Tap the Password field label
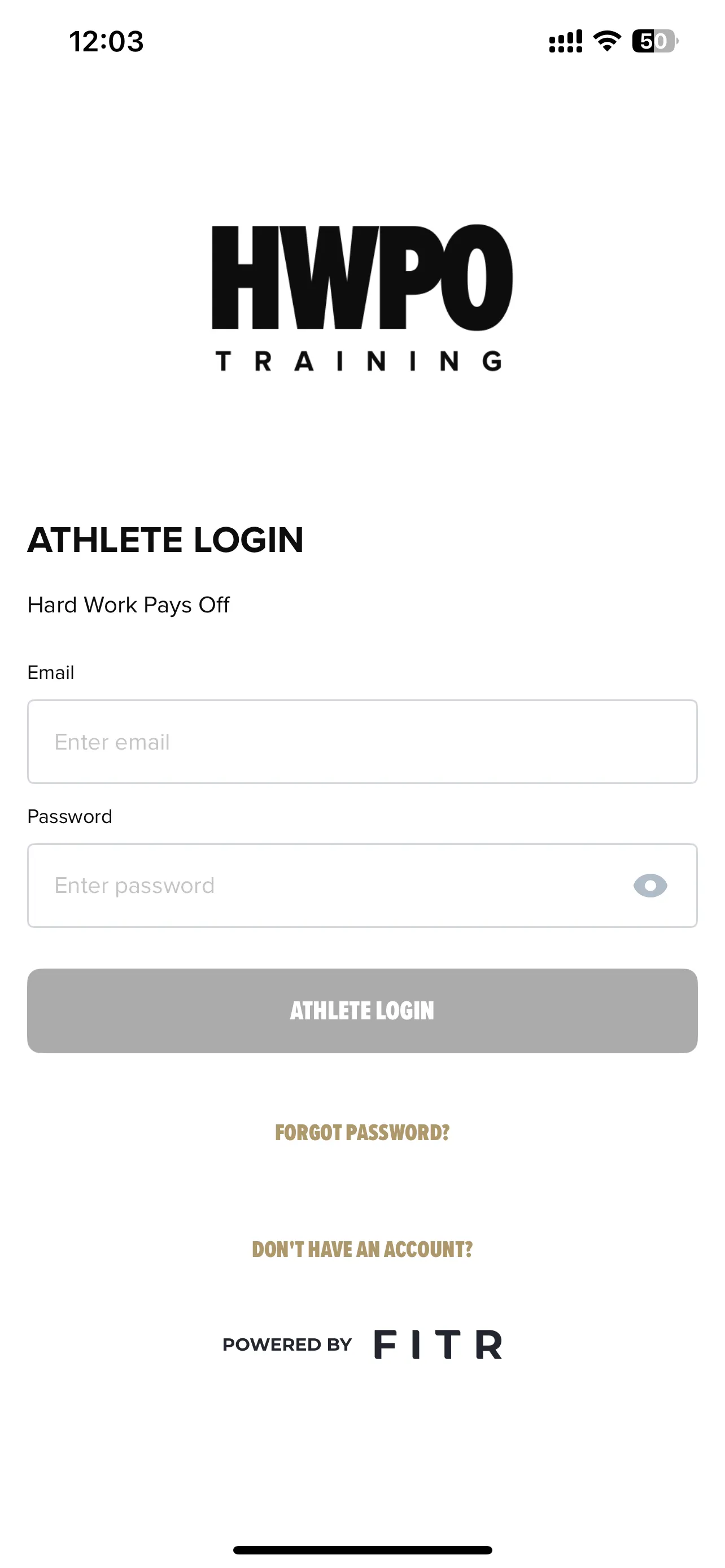Image resolution: width=725 pixels, height=1568 pixels. coord(70,816)
